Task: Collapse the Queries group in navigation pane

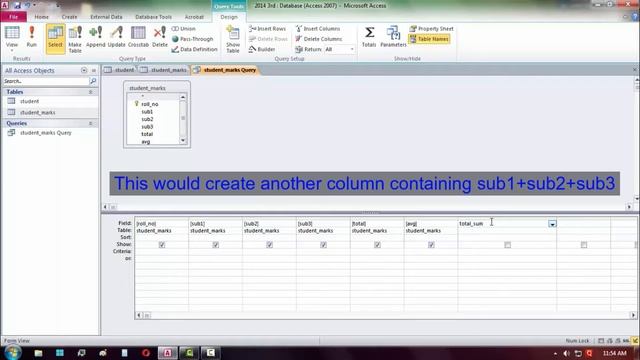Action: tap(91, 123)
